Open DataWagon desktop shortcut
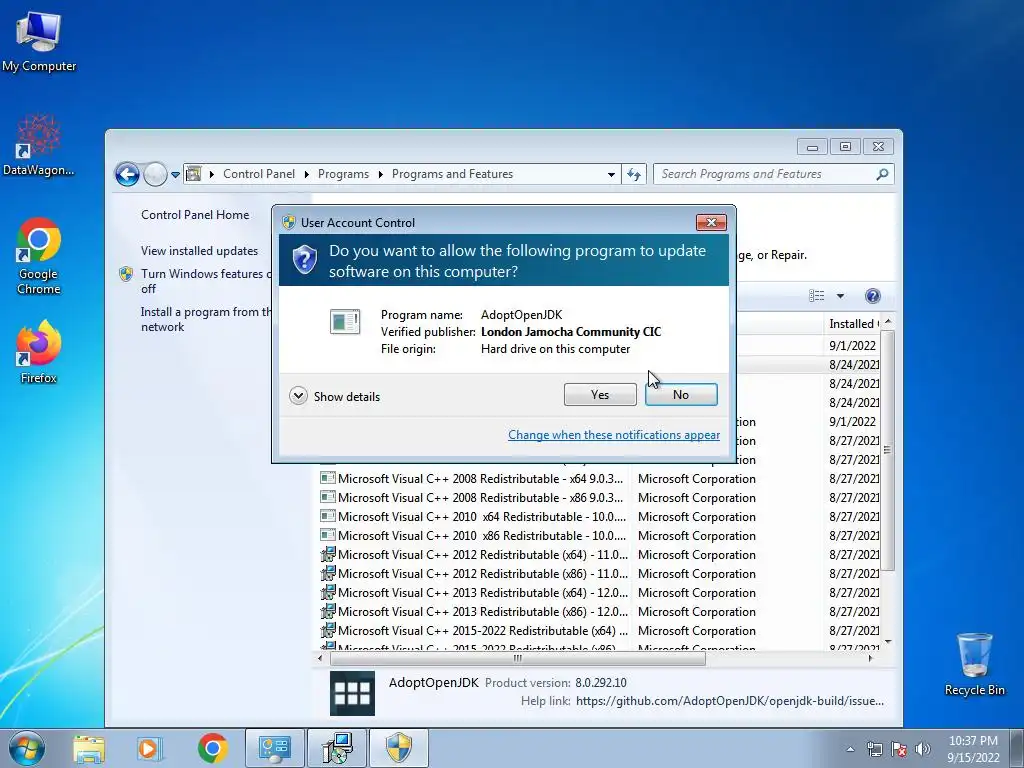This screenshot has height=768, width=1024. point(39,145)
